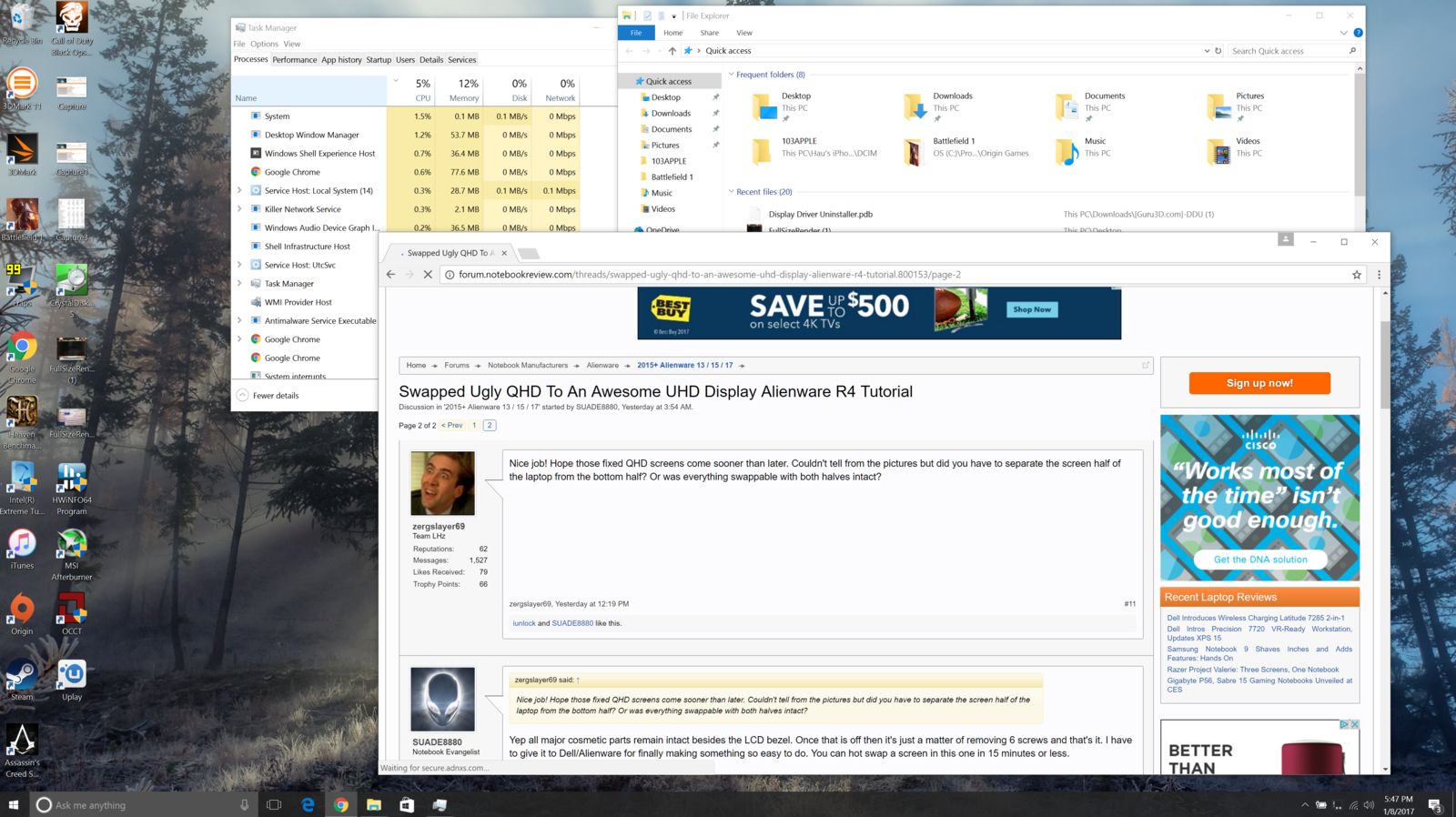Close the Swapped Ugly QHD Chrome tab
The height and width of the screenshot is (817, 1456).
(504, 254)
